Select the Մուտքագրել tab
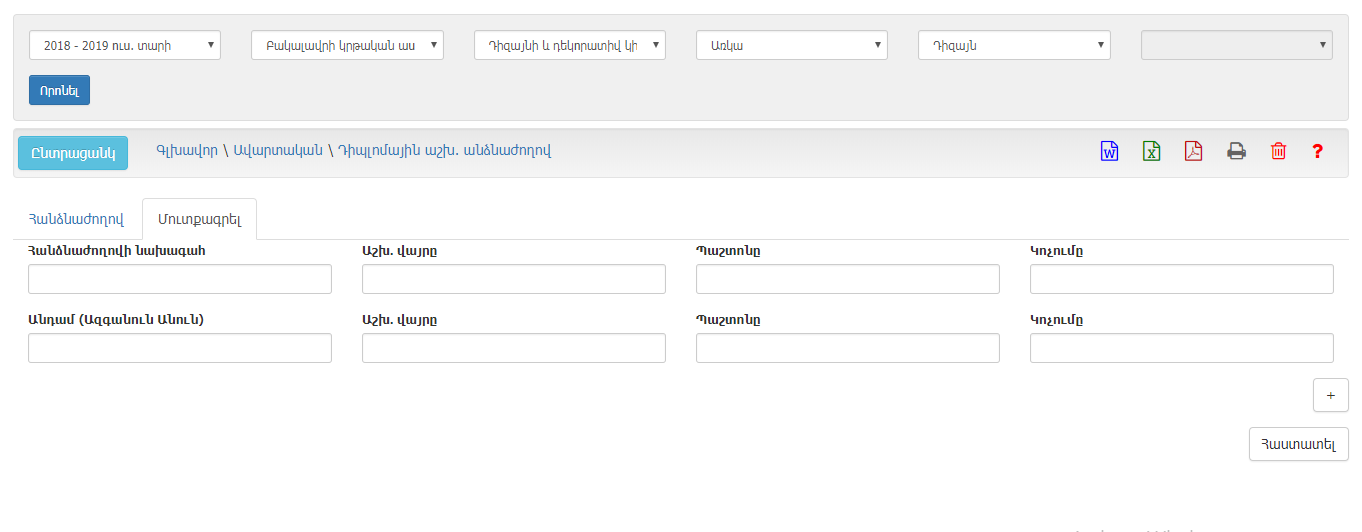1362x532 pixels. click(199, 219)
